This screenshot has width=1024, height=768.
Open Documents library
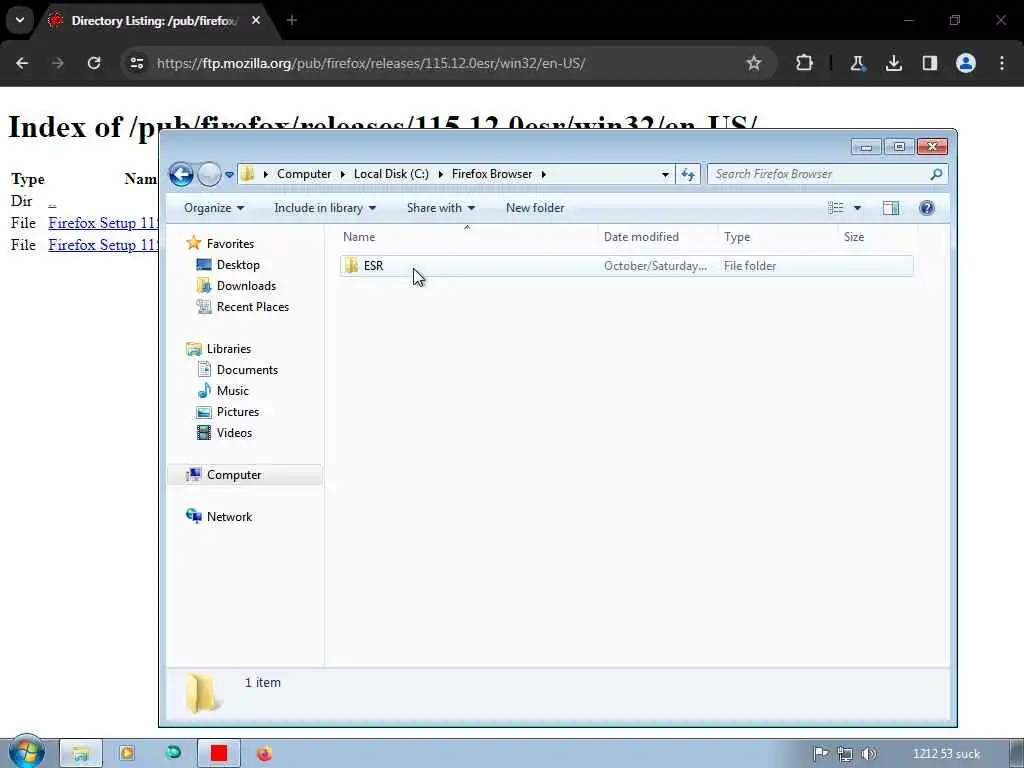coord(247,370)
